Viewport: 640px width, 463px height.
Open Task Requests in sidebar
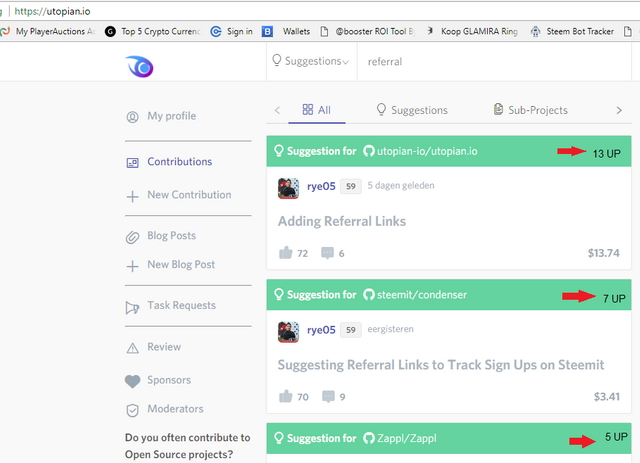182,305
